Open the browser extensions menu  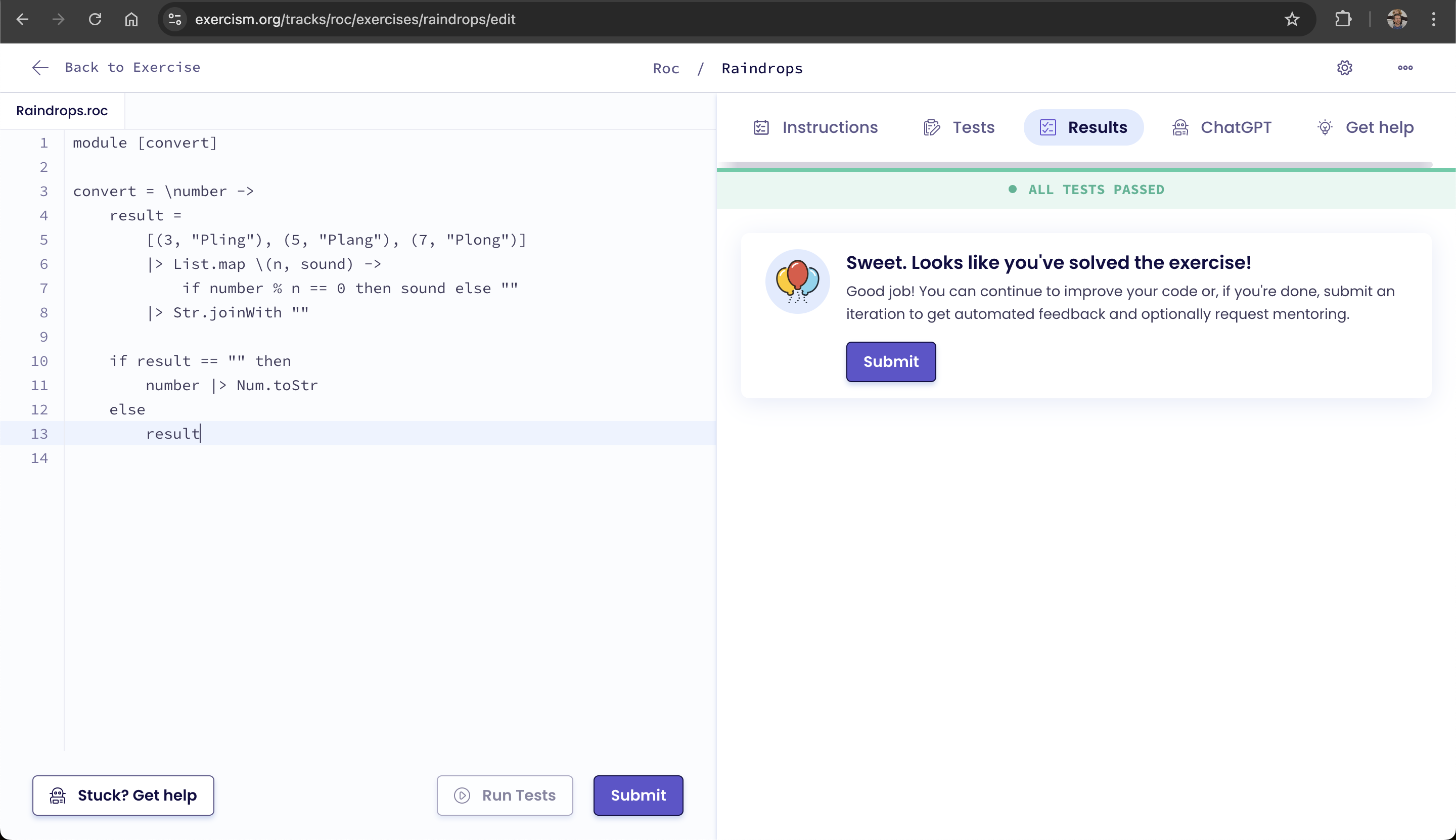point(1343,20)
